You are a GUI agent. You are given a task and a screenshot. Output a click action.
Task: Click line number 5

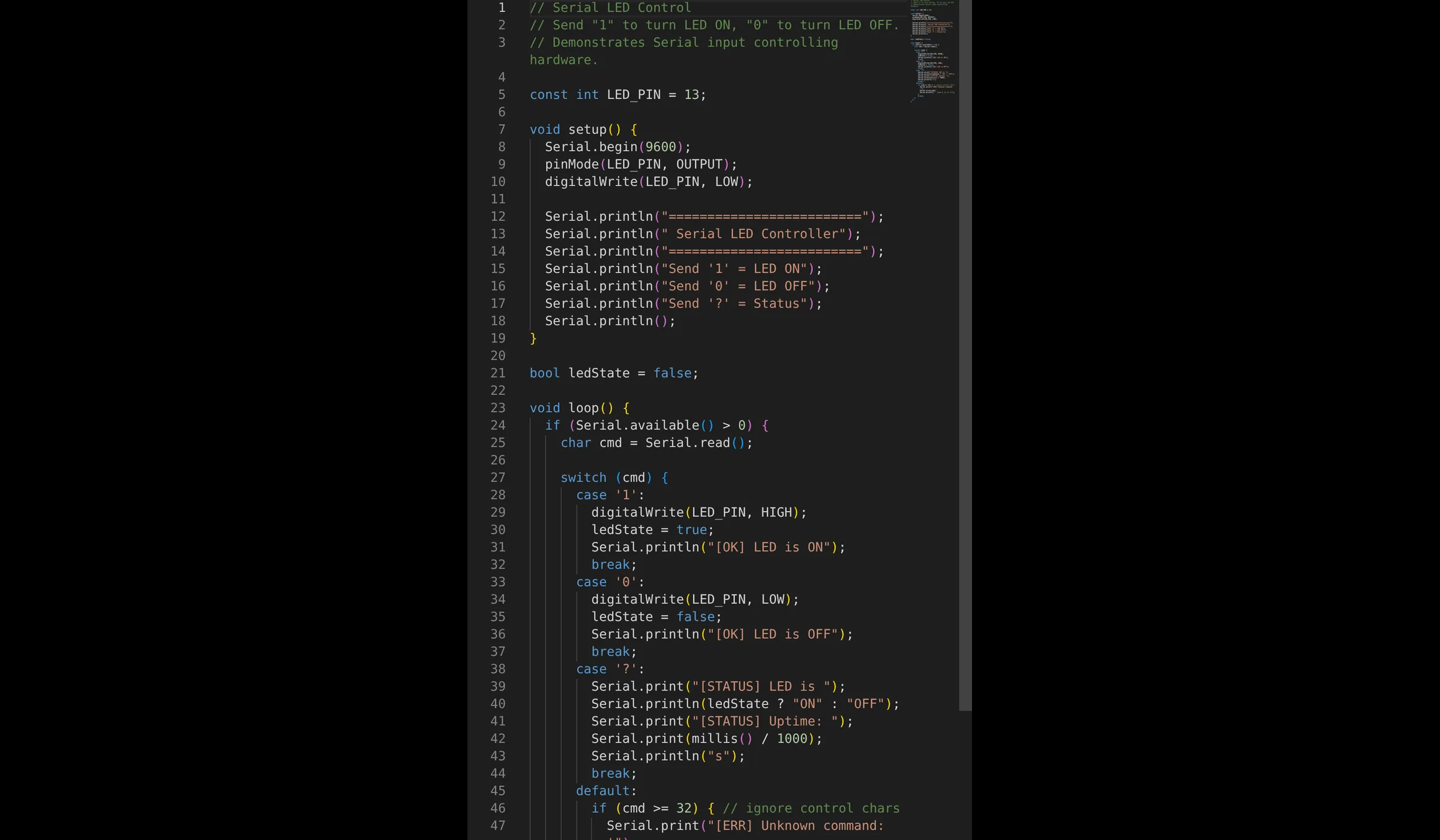click(502, 95)
